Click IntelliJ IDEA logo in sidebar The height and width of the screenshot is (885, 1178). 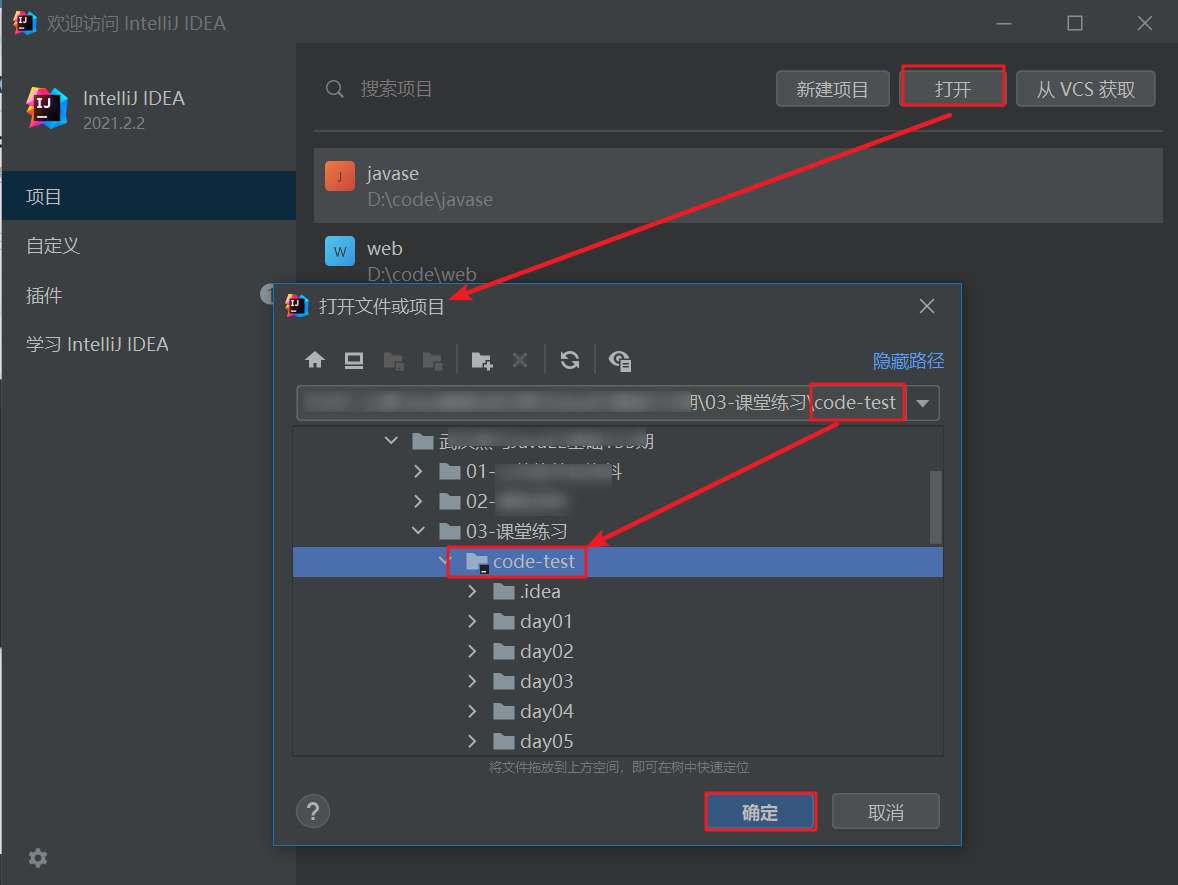(x=47, y=108)
